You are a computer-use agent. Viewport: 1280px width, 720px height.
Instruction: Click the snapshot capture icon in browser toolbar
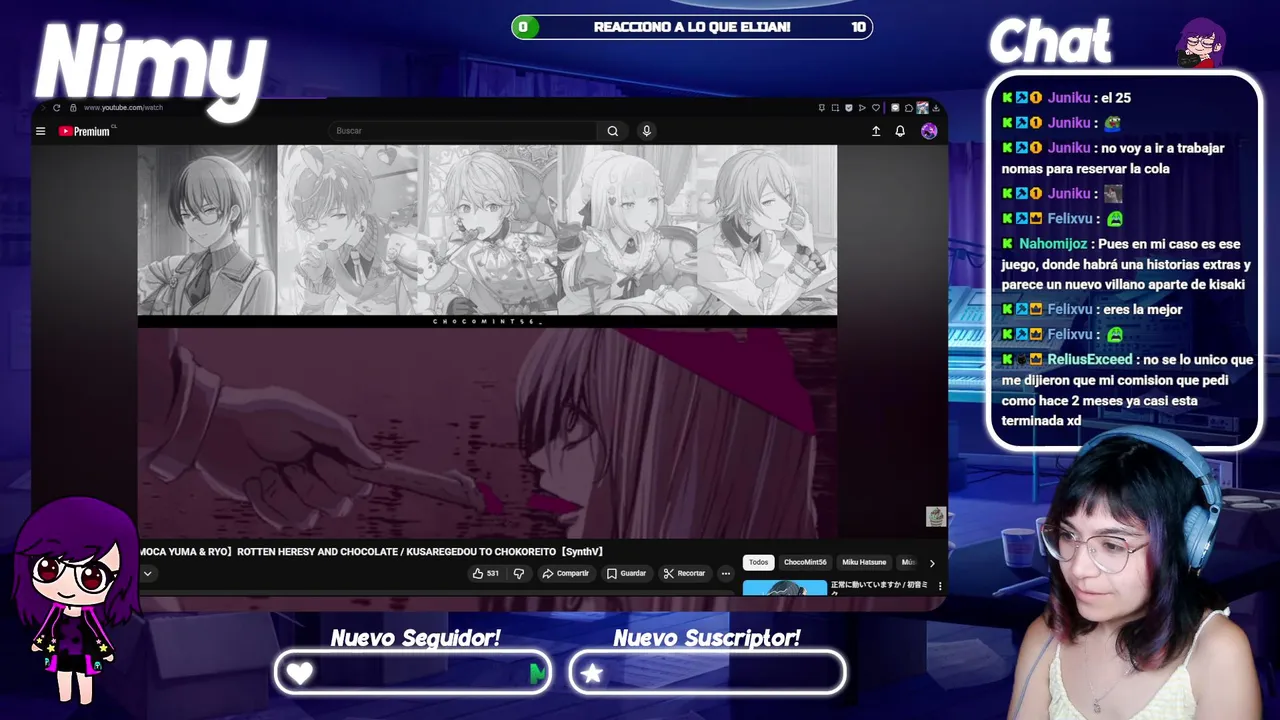[x=835, y=108]
